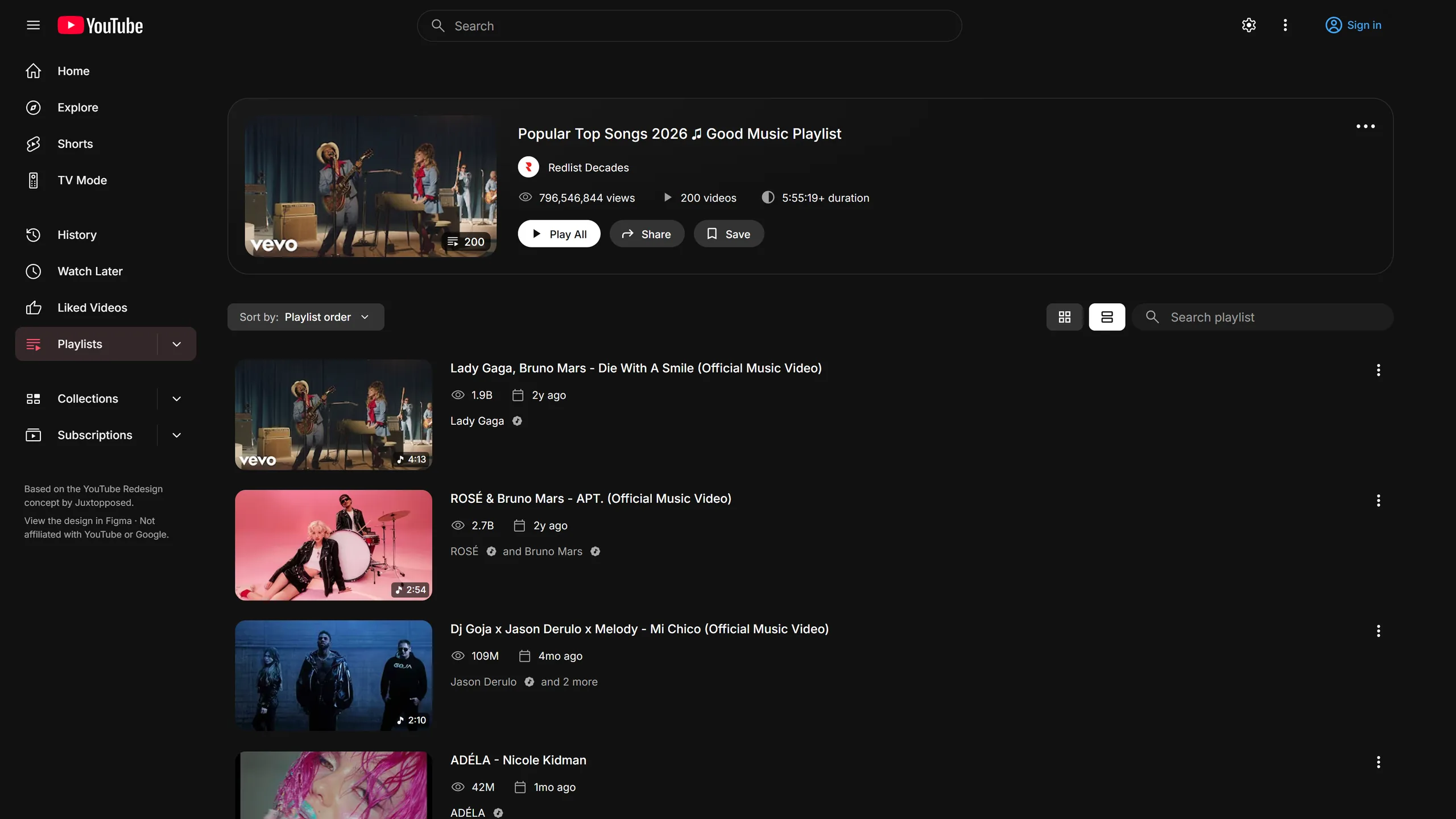Share the playlist
This screenshot has width=1456, height=819.
(647, 234)
